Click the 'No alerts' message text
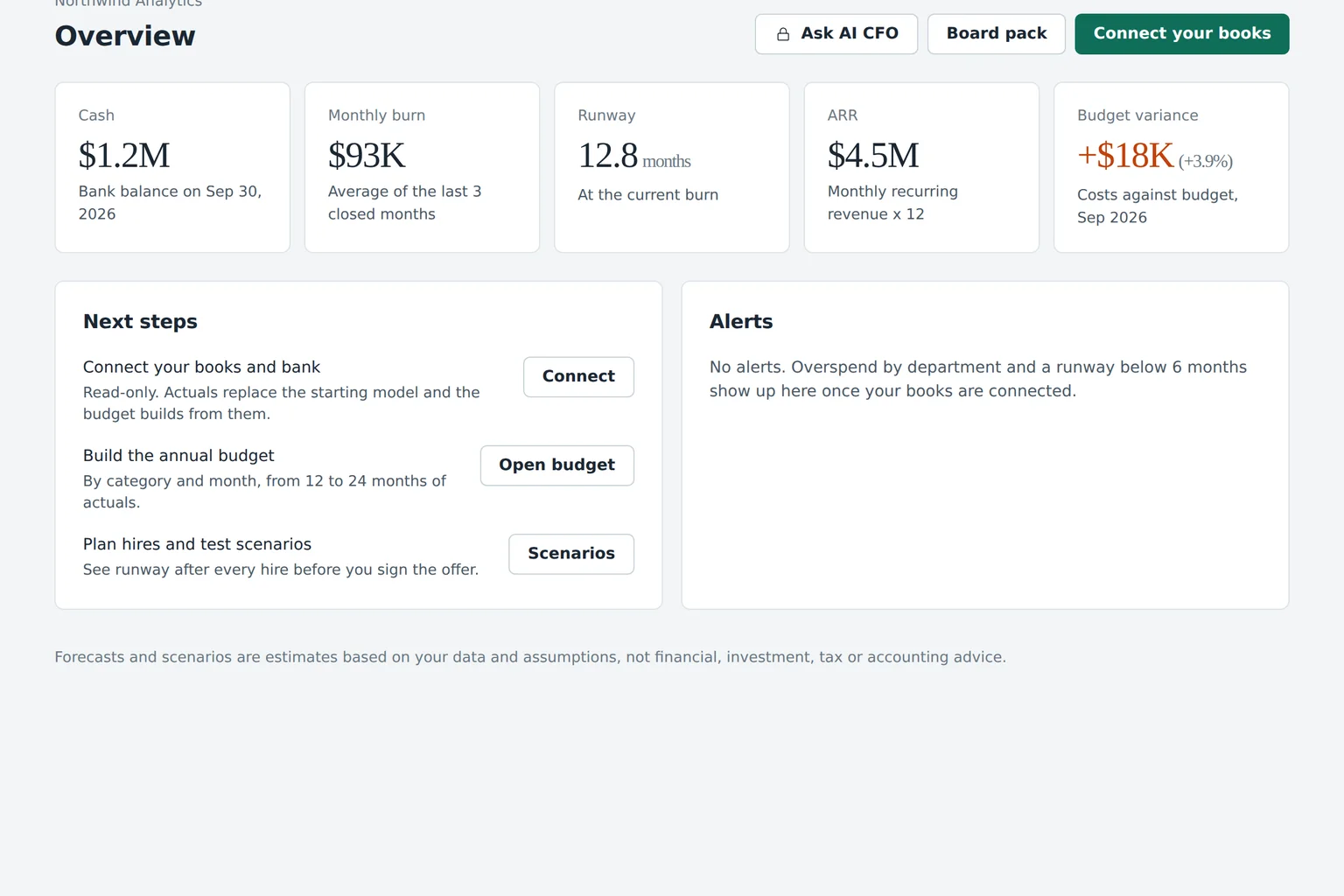The image size is (1344, 896). tap(978, 379)
